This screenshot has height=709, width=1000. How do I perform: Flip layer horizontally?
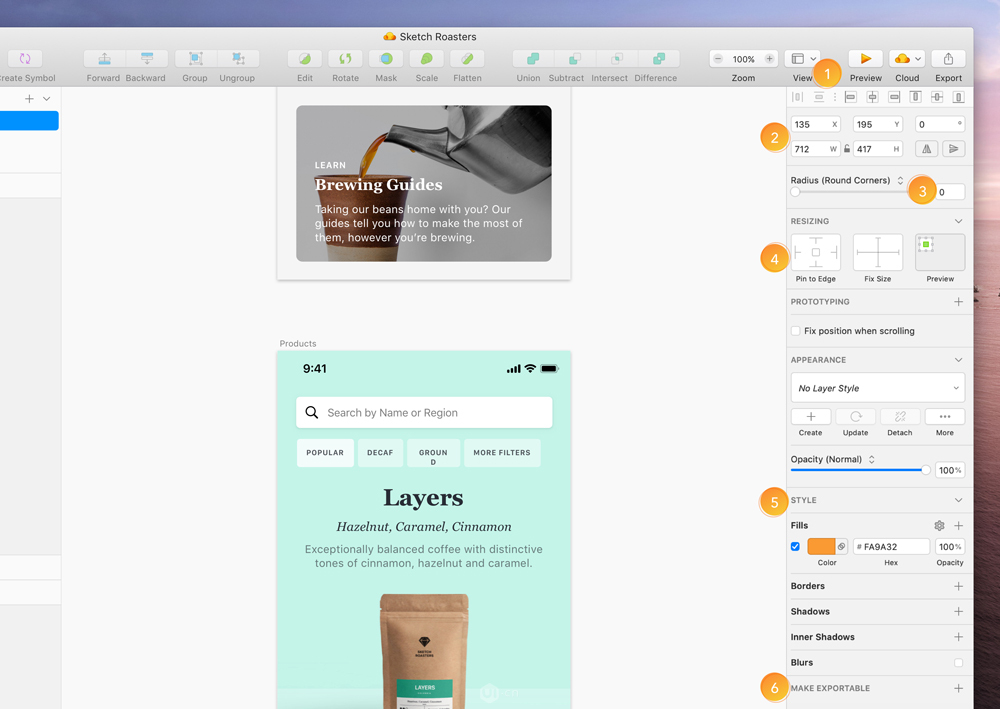click(x=927, y=149)
